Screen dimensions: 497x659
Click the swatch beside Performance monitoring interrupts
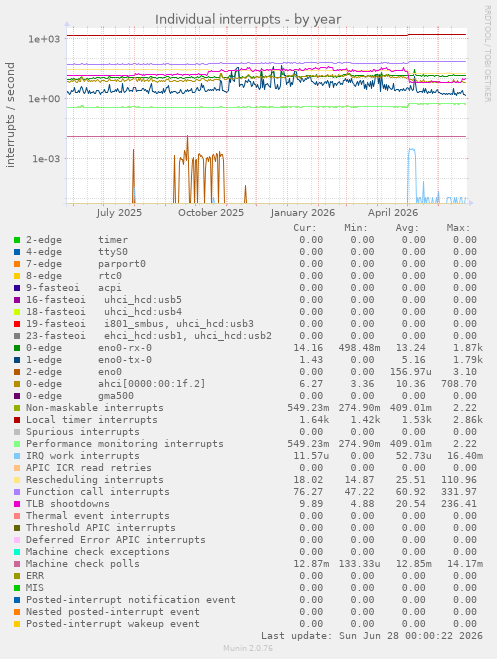17,444
